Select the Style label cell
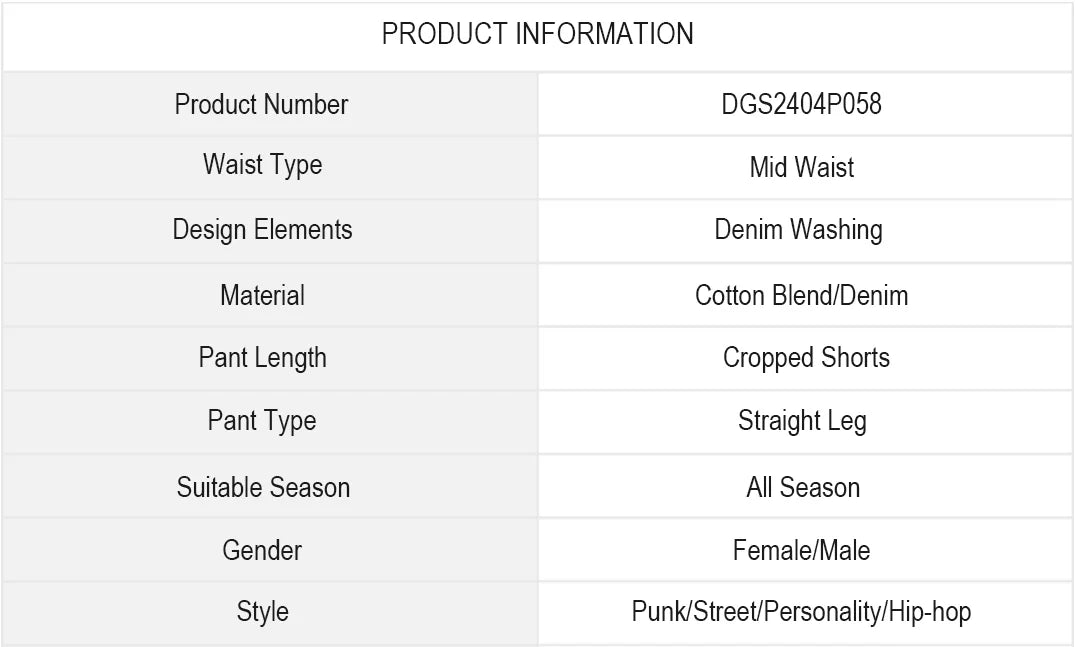Image resolution: width=1075 pixels, height=647 pixels. [x=262, y=611]
